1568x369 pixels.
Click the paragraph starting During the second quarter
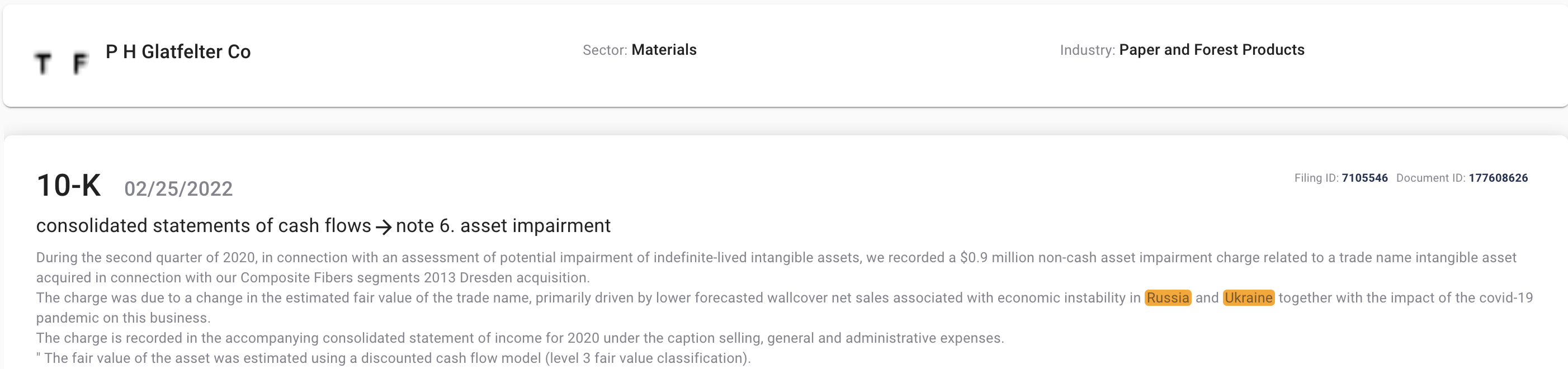[776, 267]
